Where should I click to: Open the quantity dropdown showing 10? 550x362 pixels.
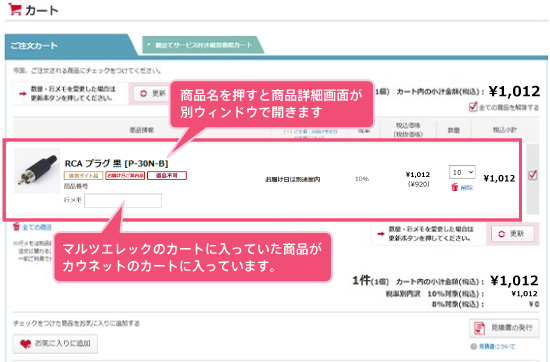pyautogui.click(x=462, y=172)
